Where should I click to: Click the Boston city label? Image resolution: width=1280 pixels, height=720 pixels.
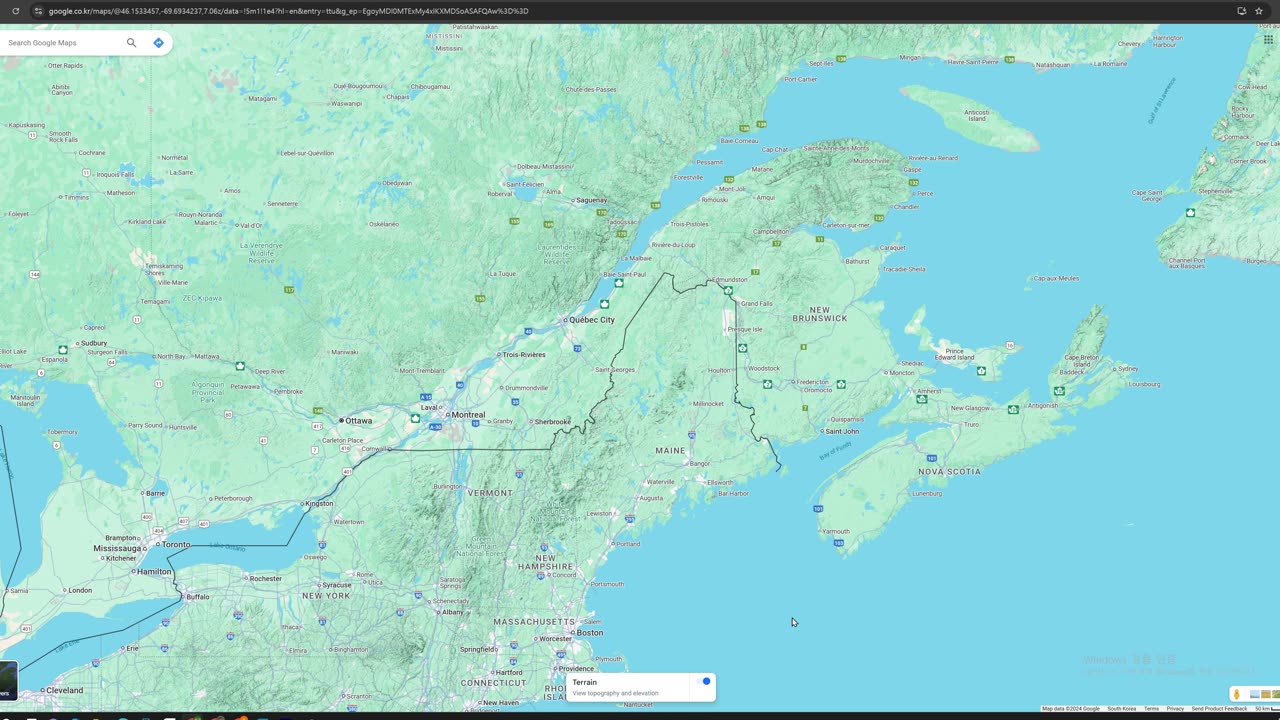click(x=589, y=633)
